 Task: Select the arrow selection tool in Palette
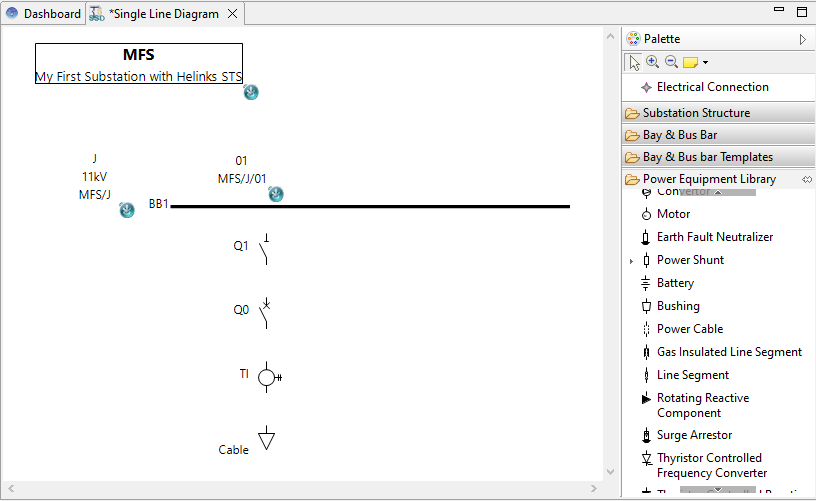[x=634, y=62]
